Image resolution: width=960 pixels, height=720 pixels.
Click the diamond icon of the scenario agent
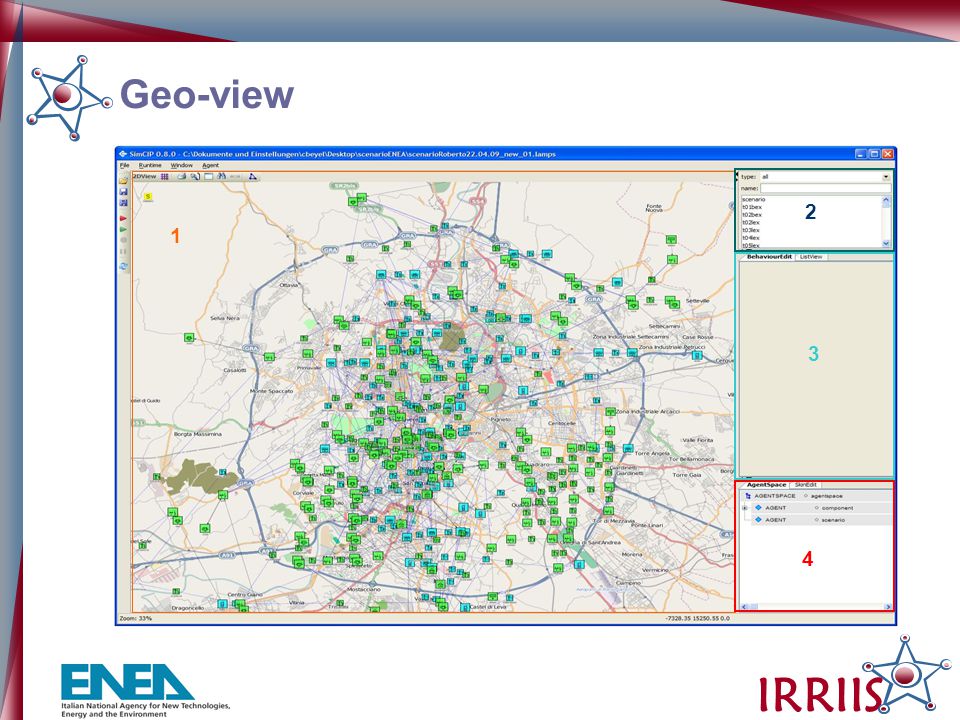pyautogui.click(x=759, y=519)
